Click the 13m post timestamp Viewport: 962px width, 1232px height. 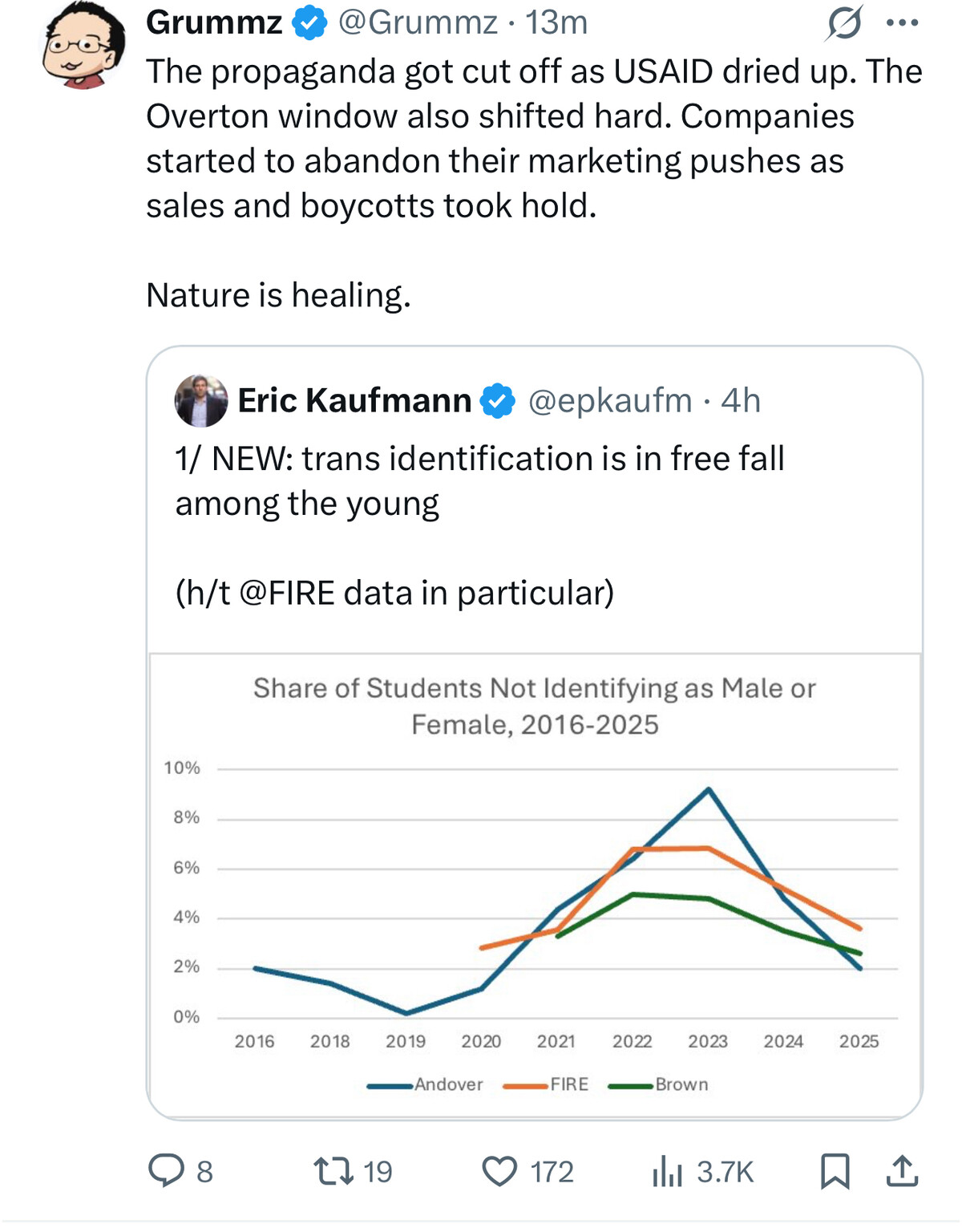coord(556,22)
